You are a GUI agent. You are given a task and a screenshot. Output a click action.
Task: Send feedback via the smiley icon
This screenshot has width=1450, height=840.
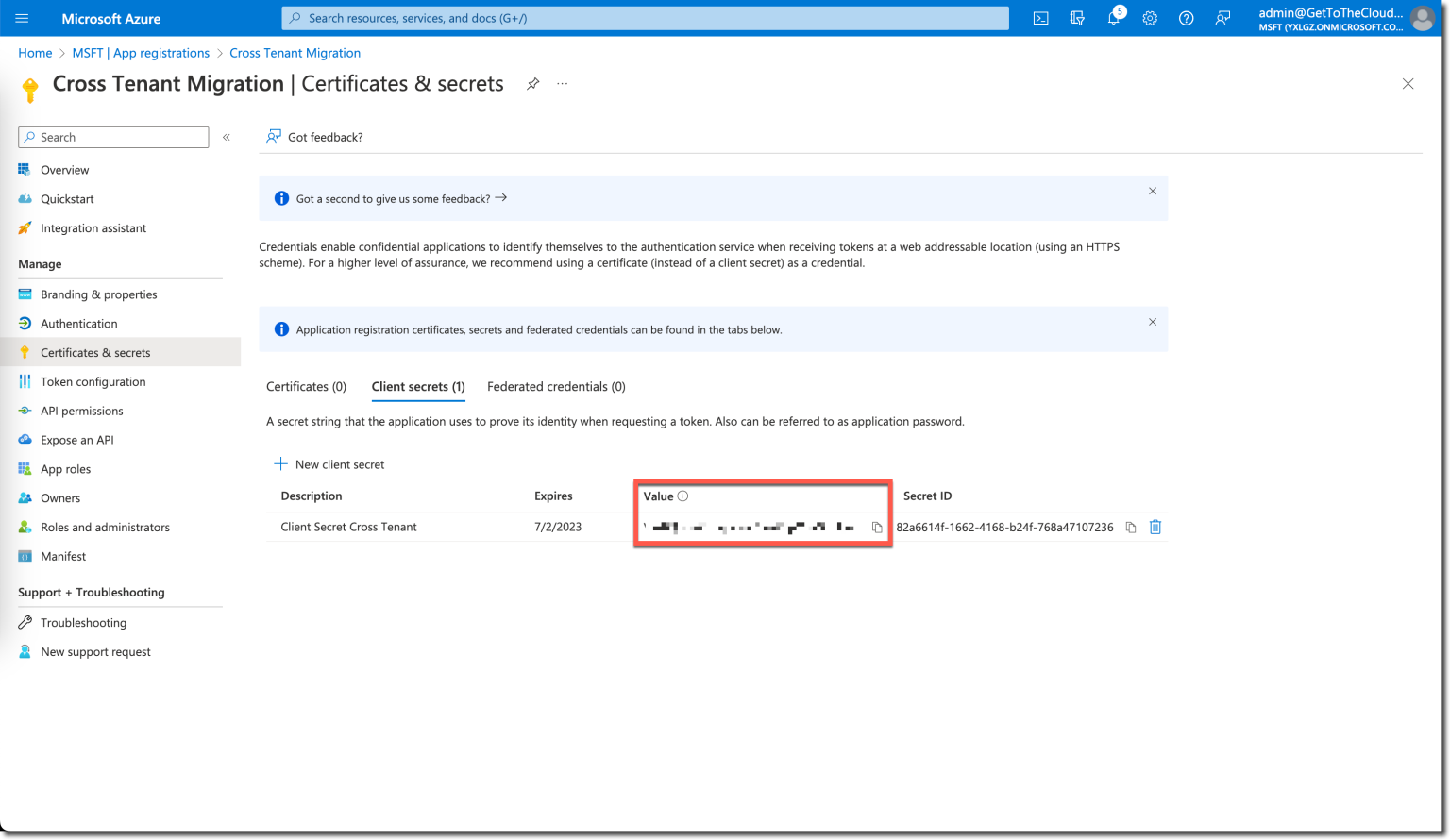[x=1222, y=18]
